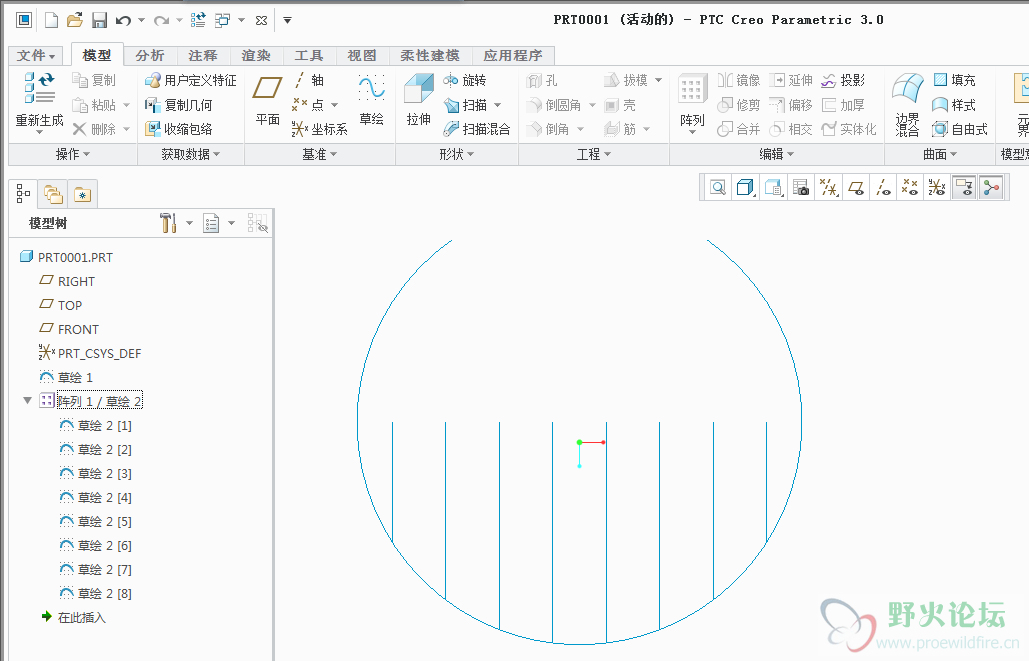Select the FRONT datum plane item
Image resolution: width=1029 pixels, height=661 pixels.
click(69, 329)
